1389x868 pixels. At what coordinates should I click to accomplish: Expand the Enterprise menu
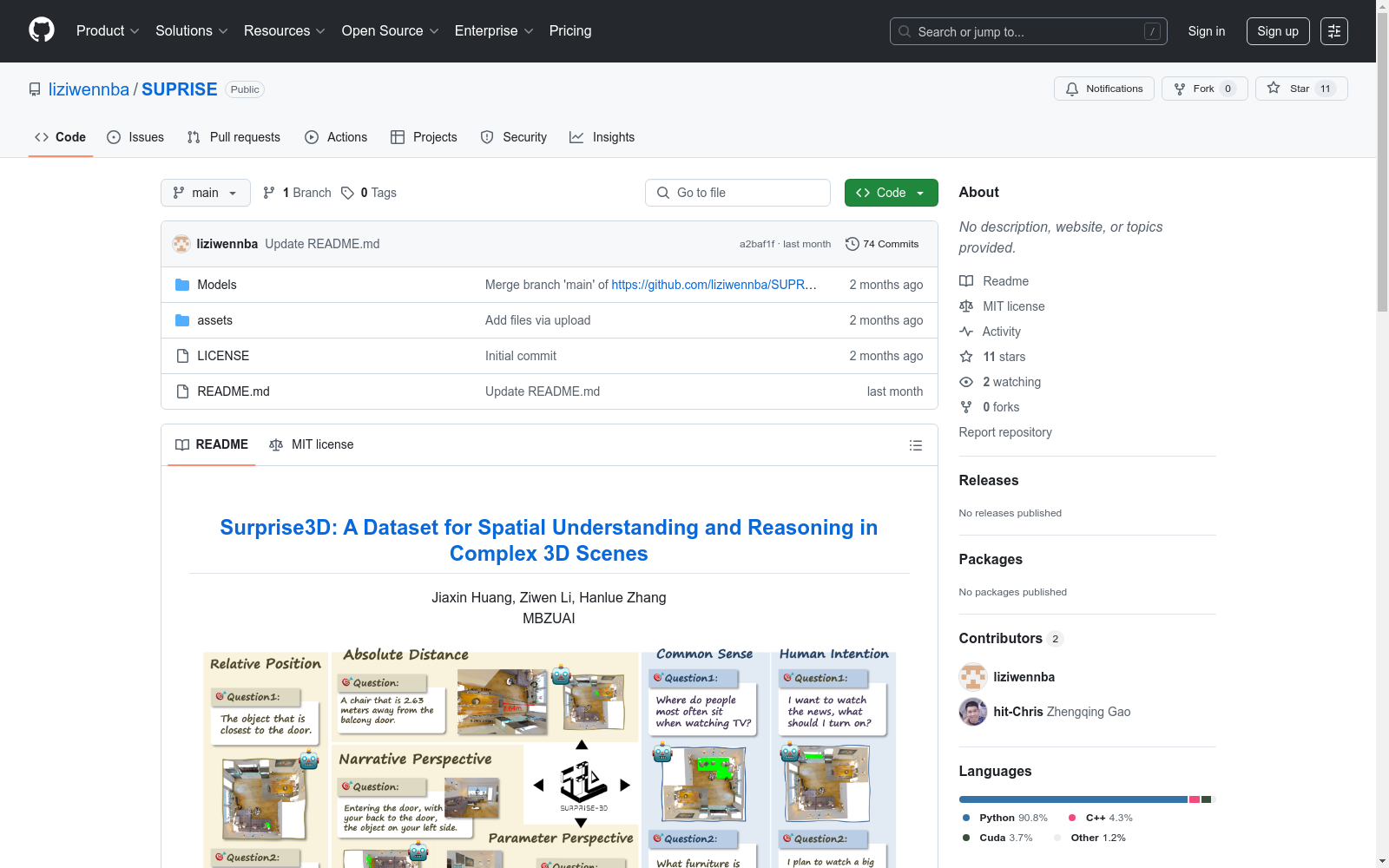coord(494,31)
